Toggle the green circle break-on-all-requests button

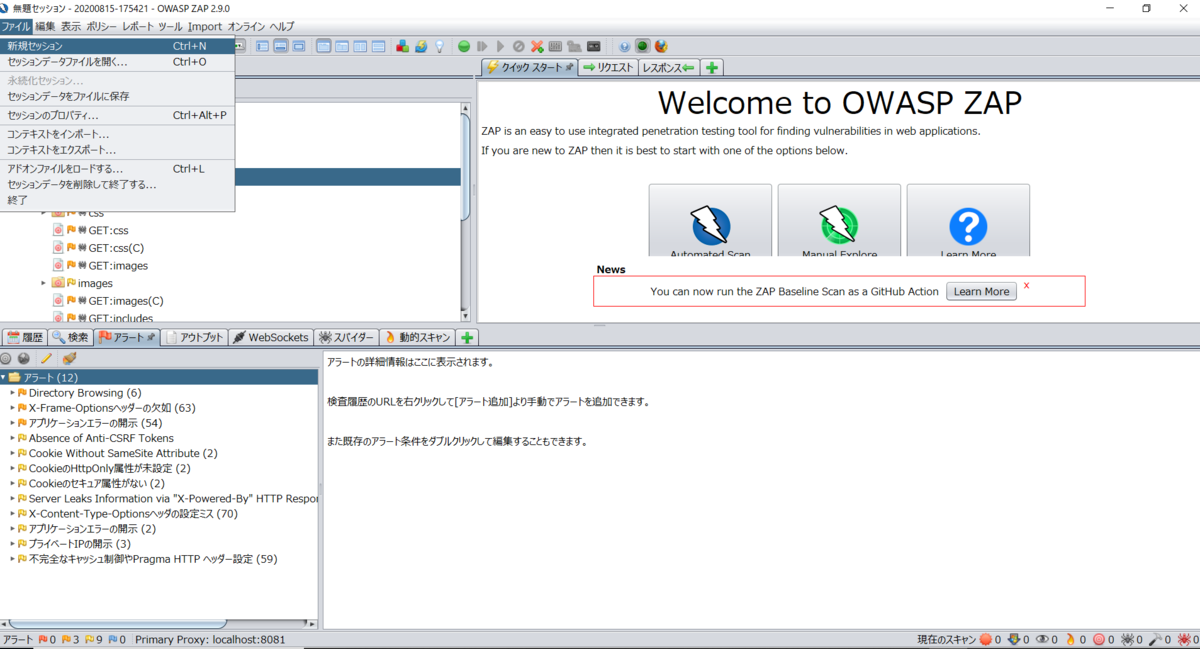coord(464,46)
